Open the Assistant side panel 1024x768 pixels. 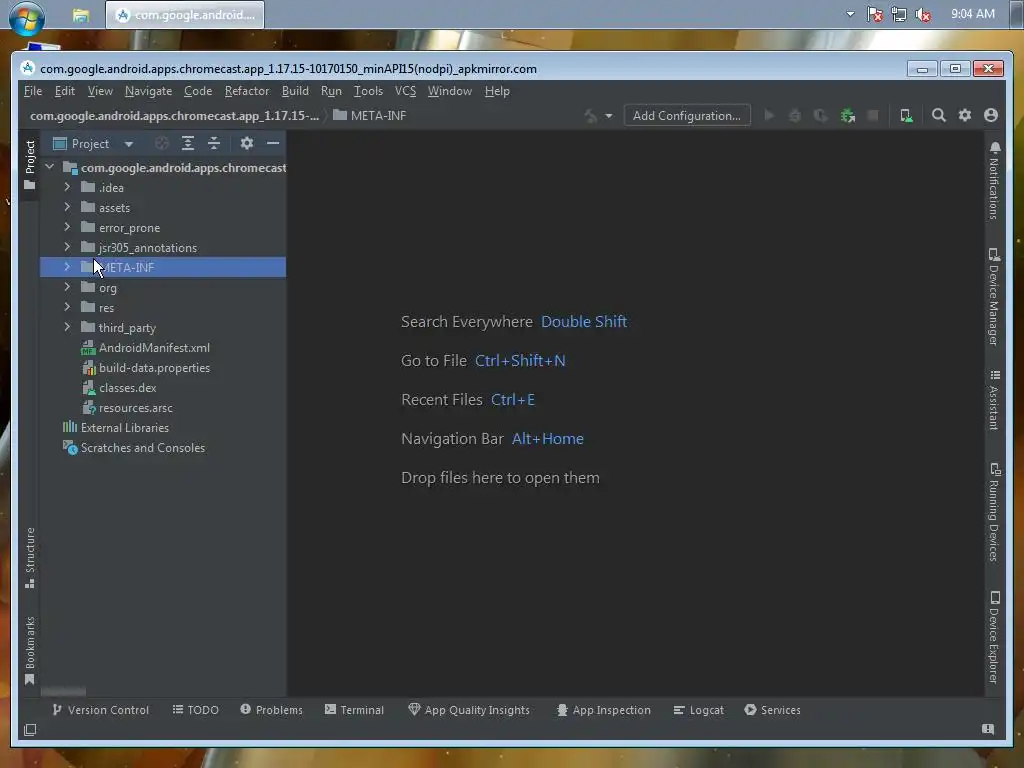click(x=994, y=400)
